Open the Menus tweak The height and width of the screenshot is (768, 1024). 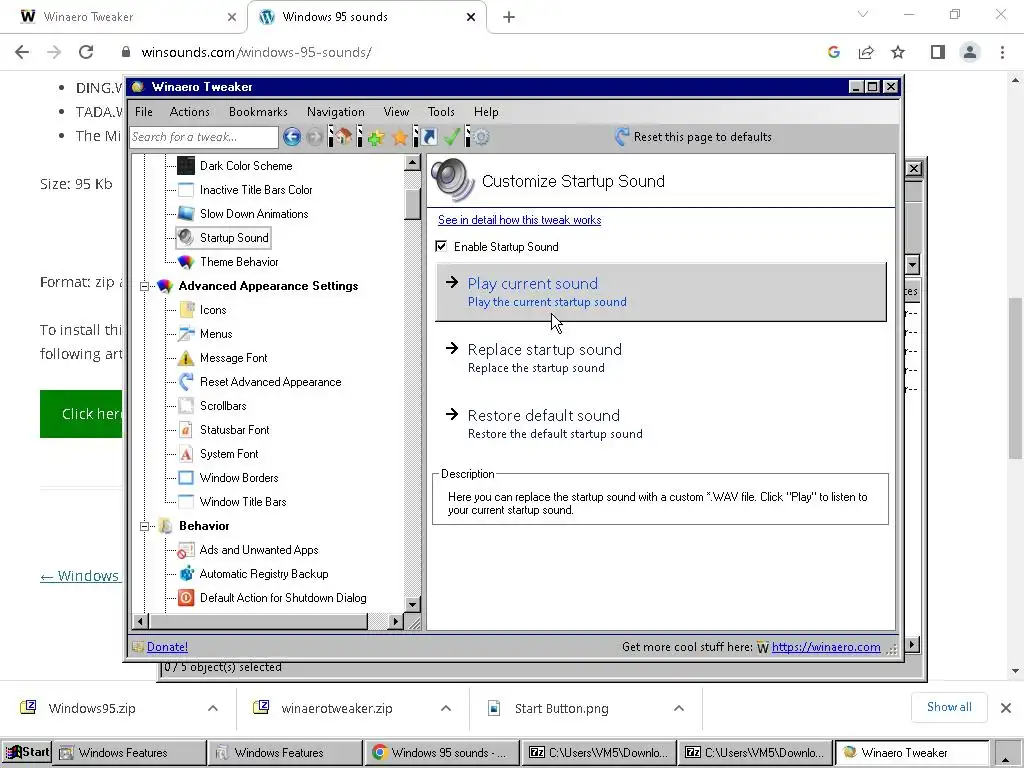click(216, 334)
